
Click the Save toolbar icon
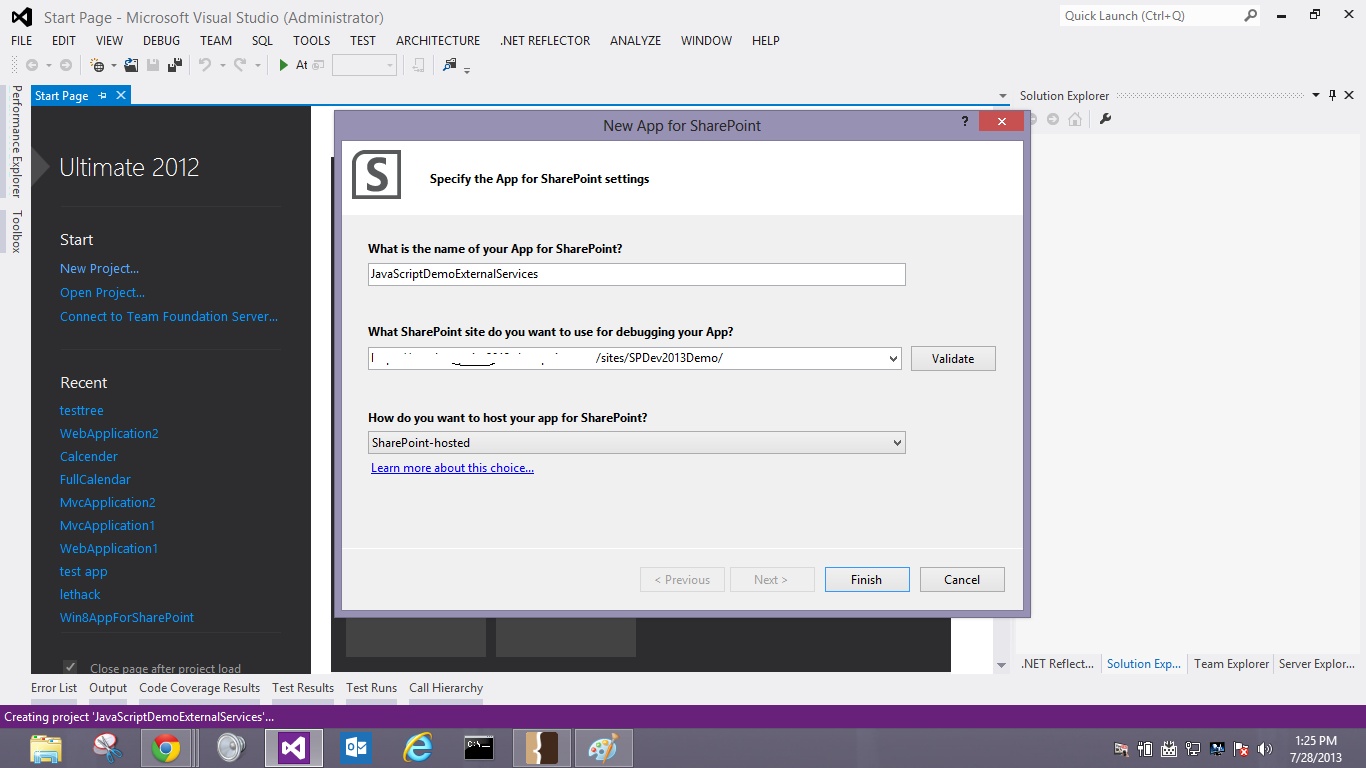[x=153, y=65]
